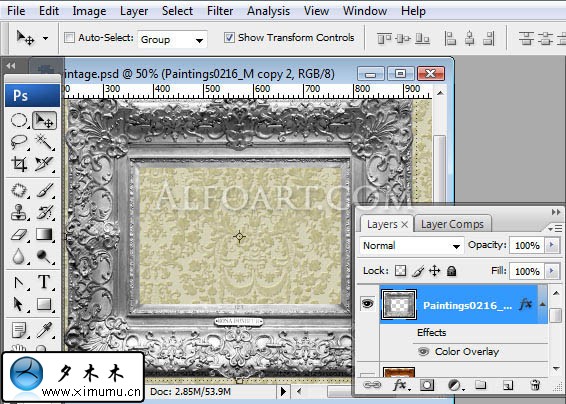
Task: Select the Lasso tool
Action: tap(19, 142)
